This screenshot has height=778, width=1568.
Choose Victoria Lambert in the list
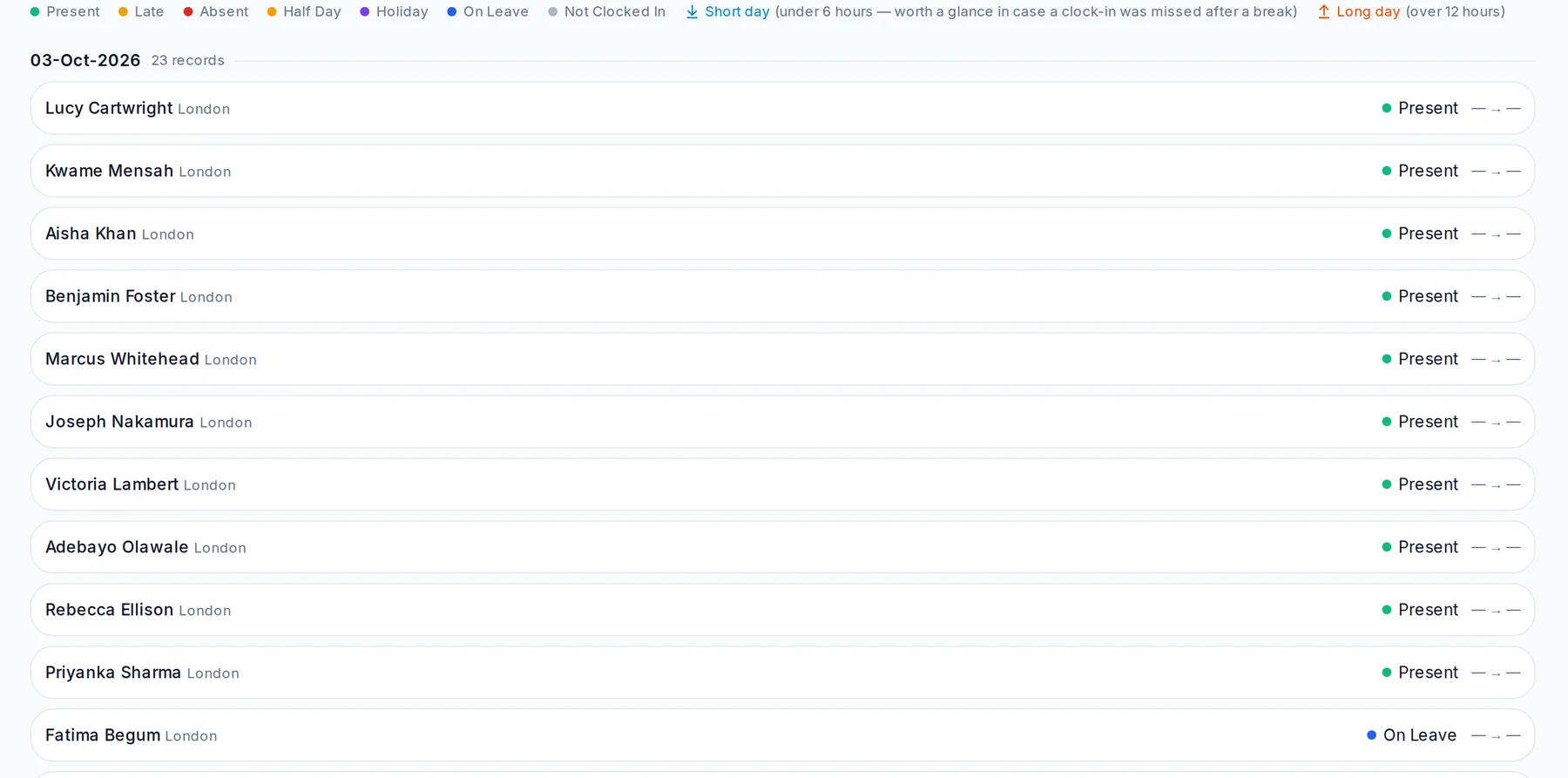click(x=782, y=484)
